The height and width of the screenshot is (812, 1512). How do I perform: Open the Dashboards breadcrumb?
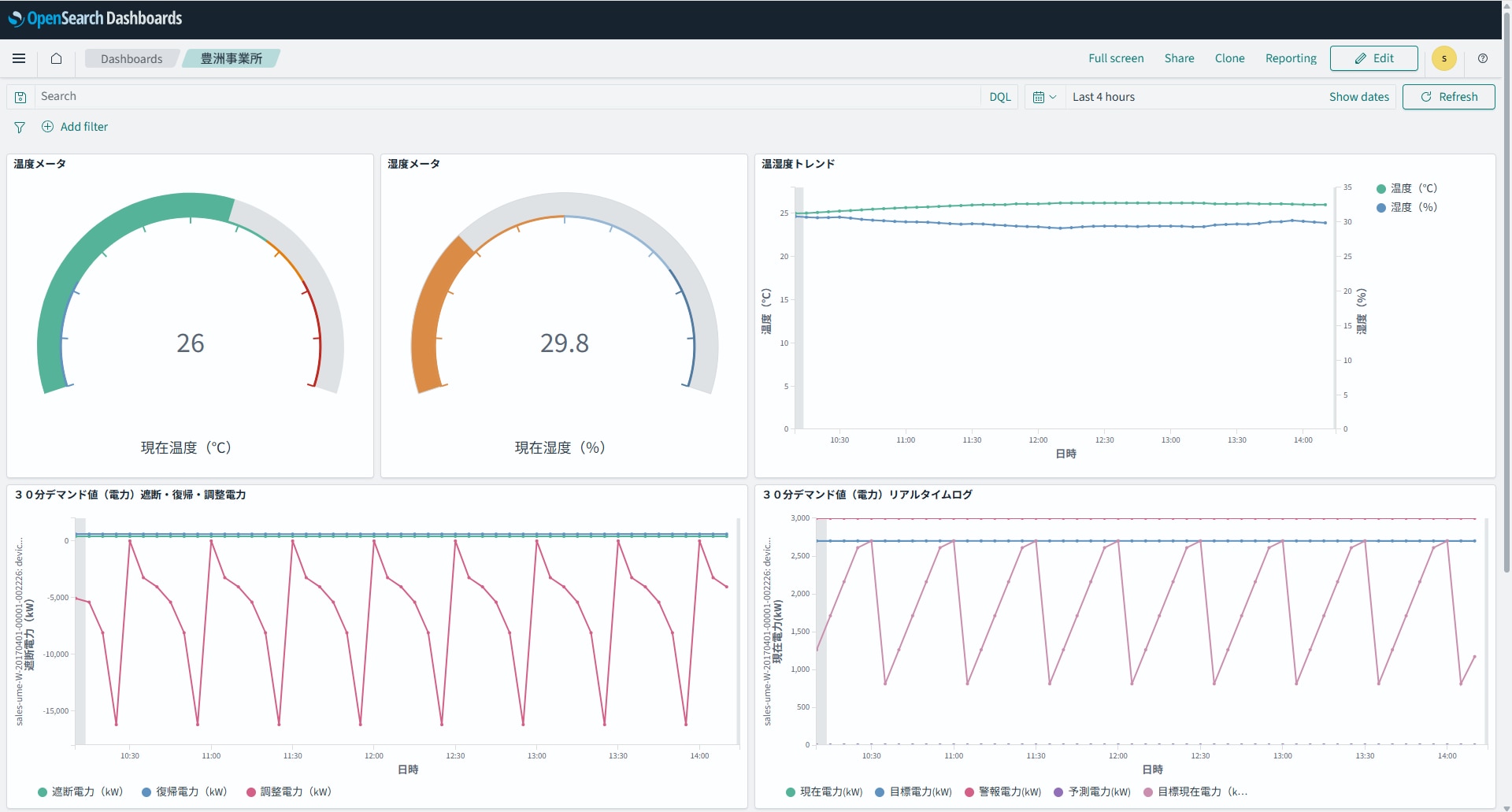point(132,59)
